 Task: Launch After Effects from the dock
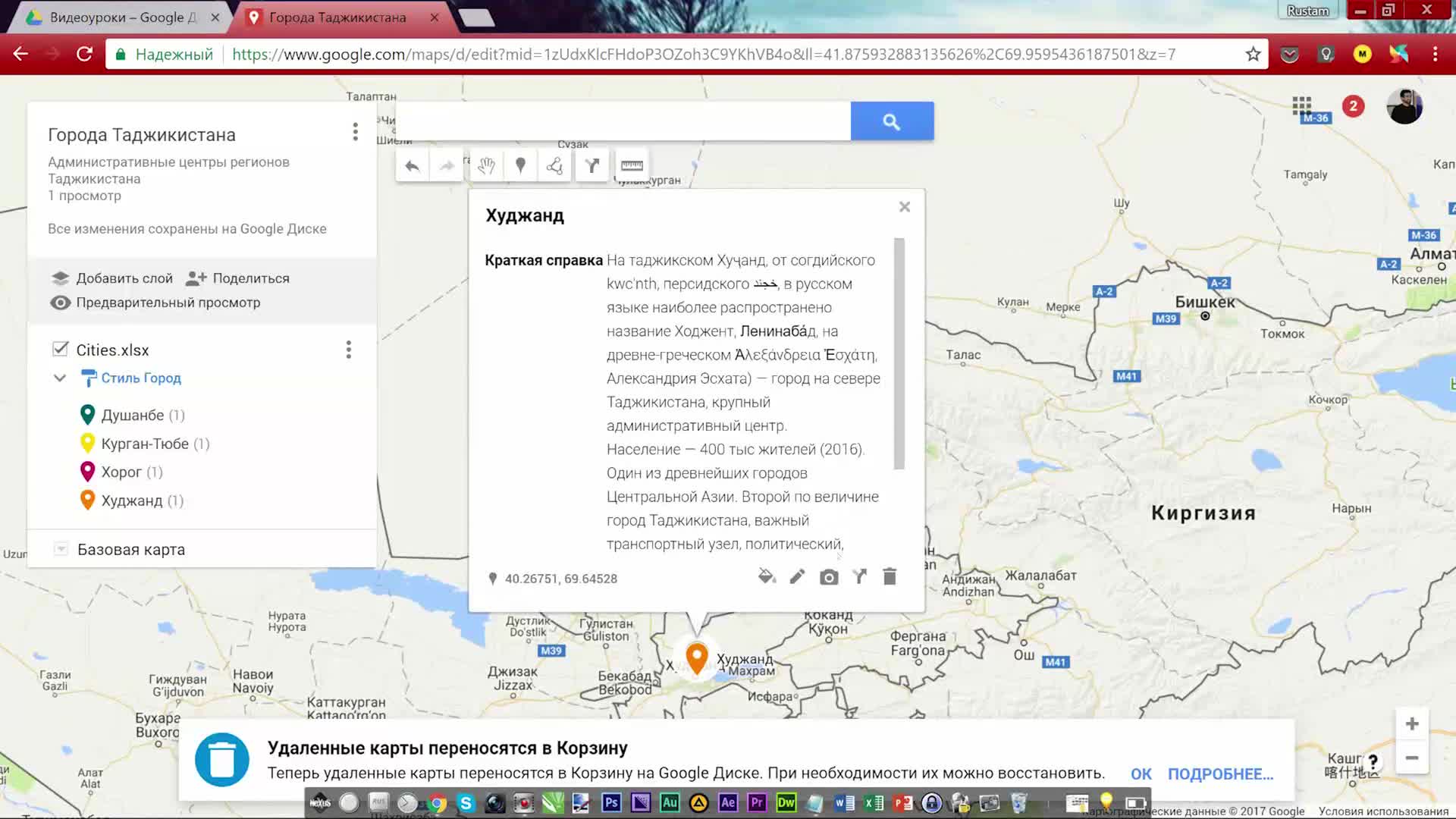coord(728,802)
